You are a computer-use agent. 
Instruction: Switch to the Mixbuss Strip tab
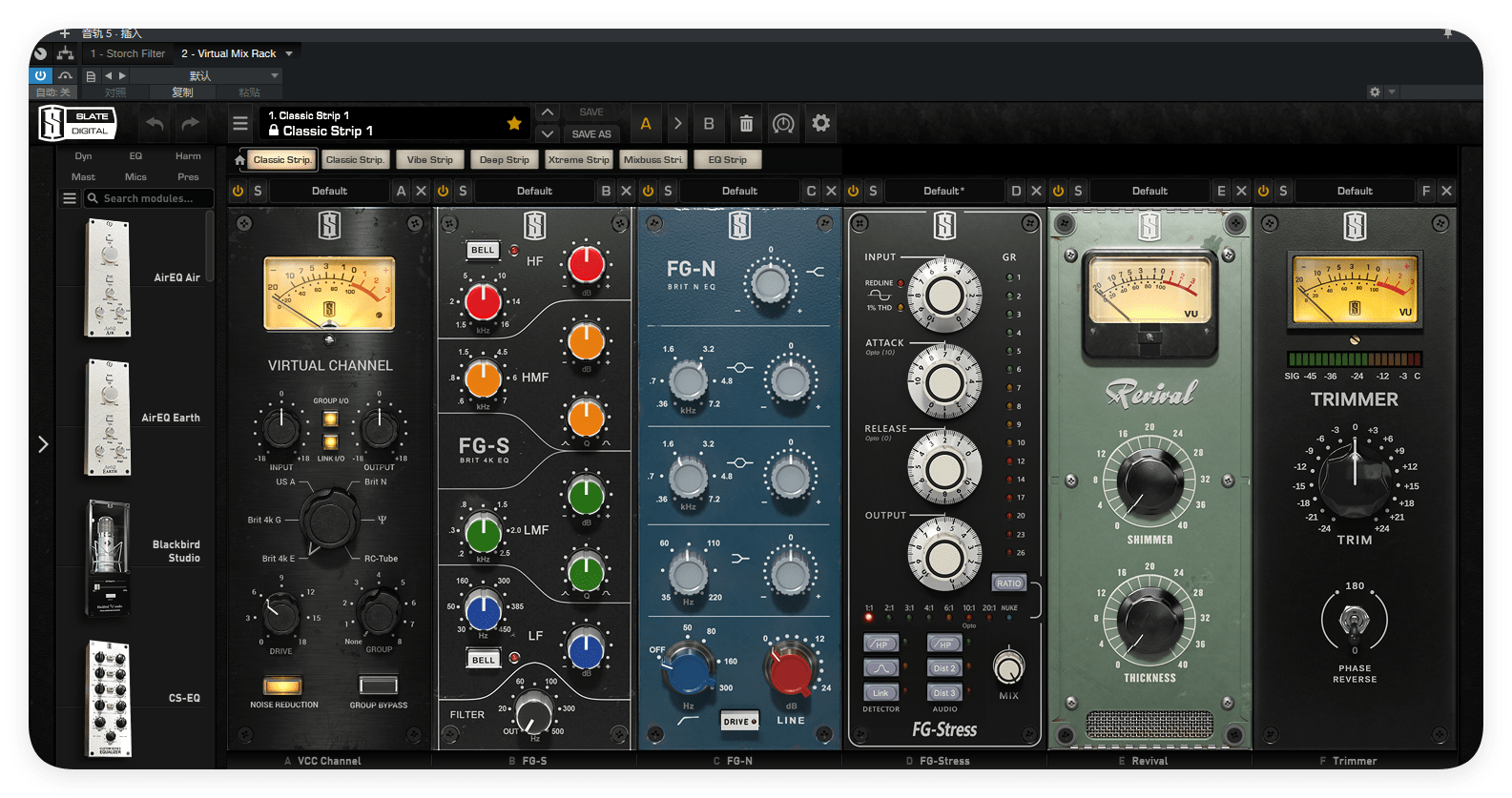[653, 160]
